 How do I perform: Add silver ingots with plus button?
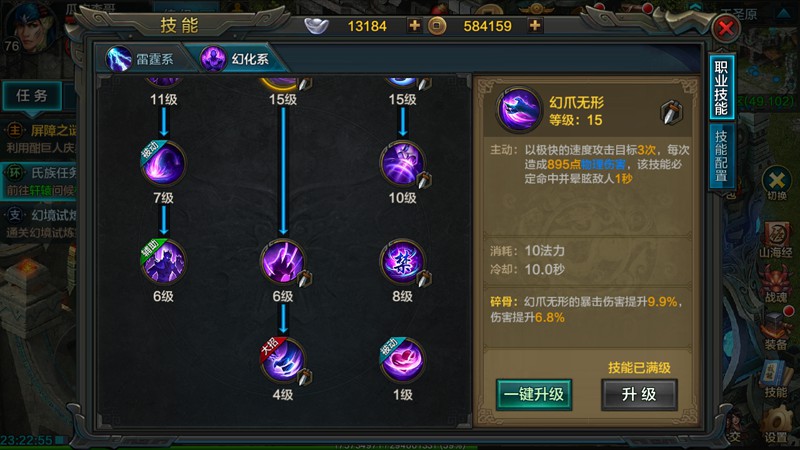click(x=414, y=25)
